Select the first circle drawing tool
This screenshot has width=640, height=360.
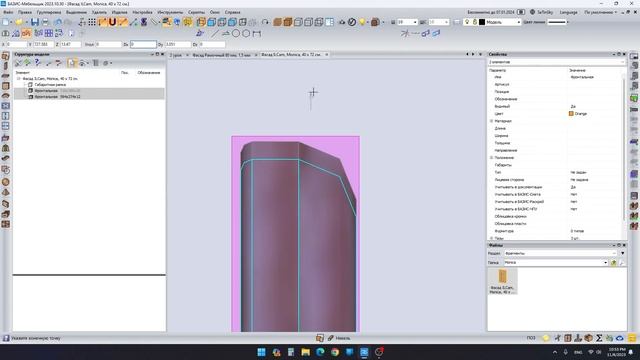coord(236,33)
